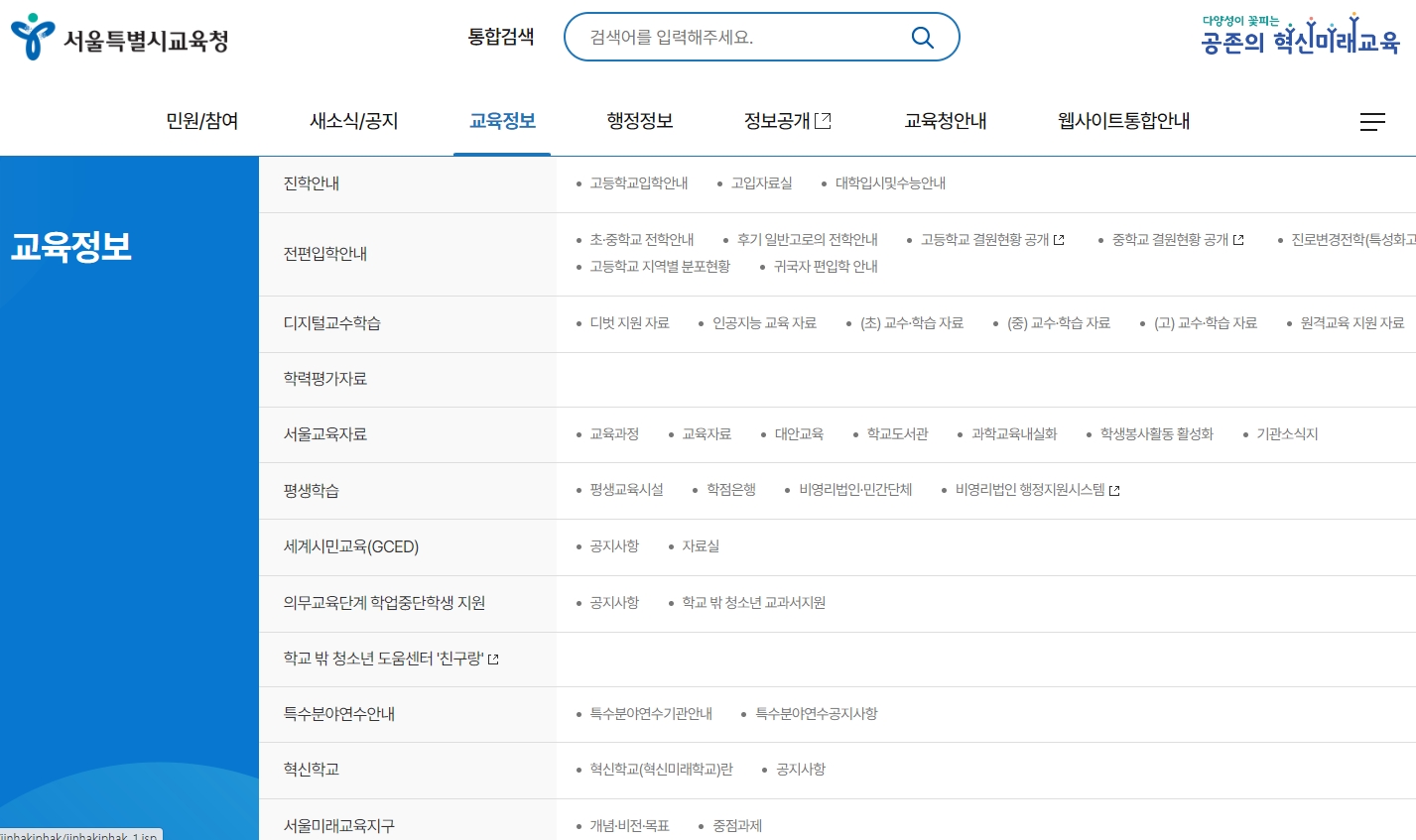Viewport: 1416px width, 840px height.
Task: Click the 서울특별시교육청 logo
Action: [120, 38]
